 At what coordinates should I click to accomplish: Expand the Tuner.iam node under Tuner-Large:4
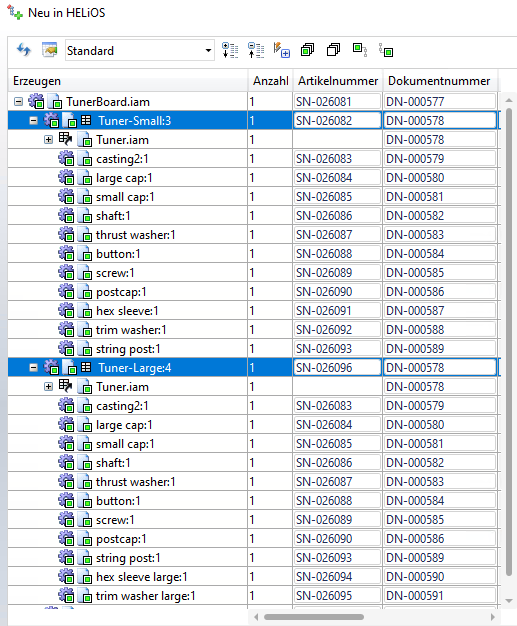[48, 387]
